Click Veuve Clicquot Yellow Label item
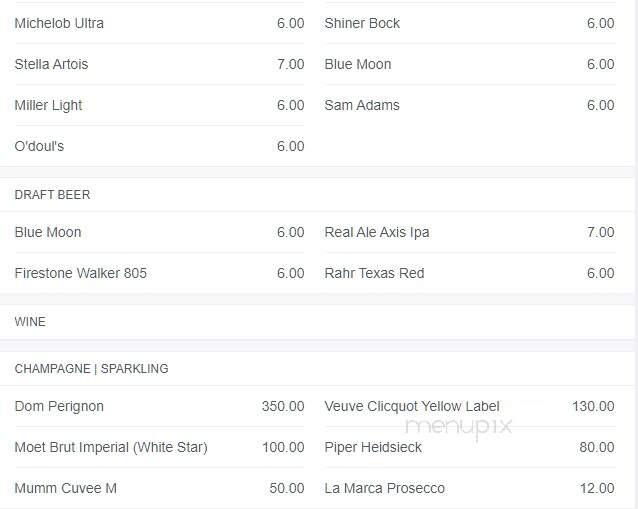 point(470,406)
